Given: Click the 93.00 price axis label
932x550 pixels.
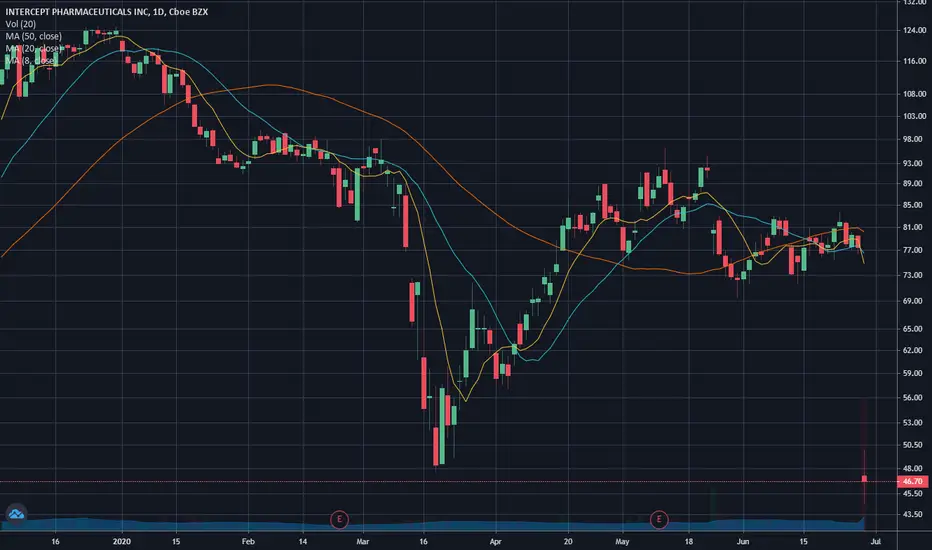Looking at the screenshot, I should (x=912, y=163).
